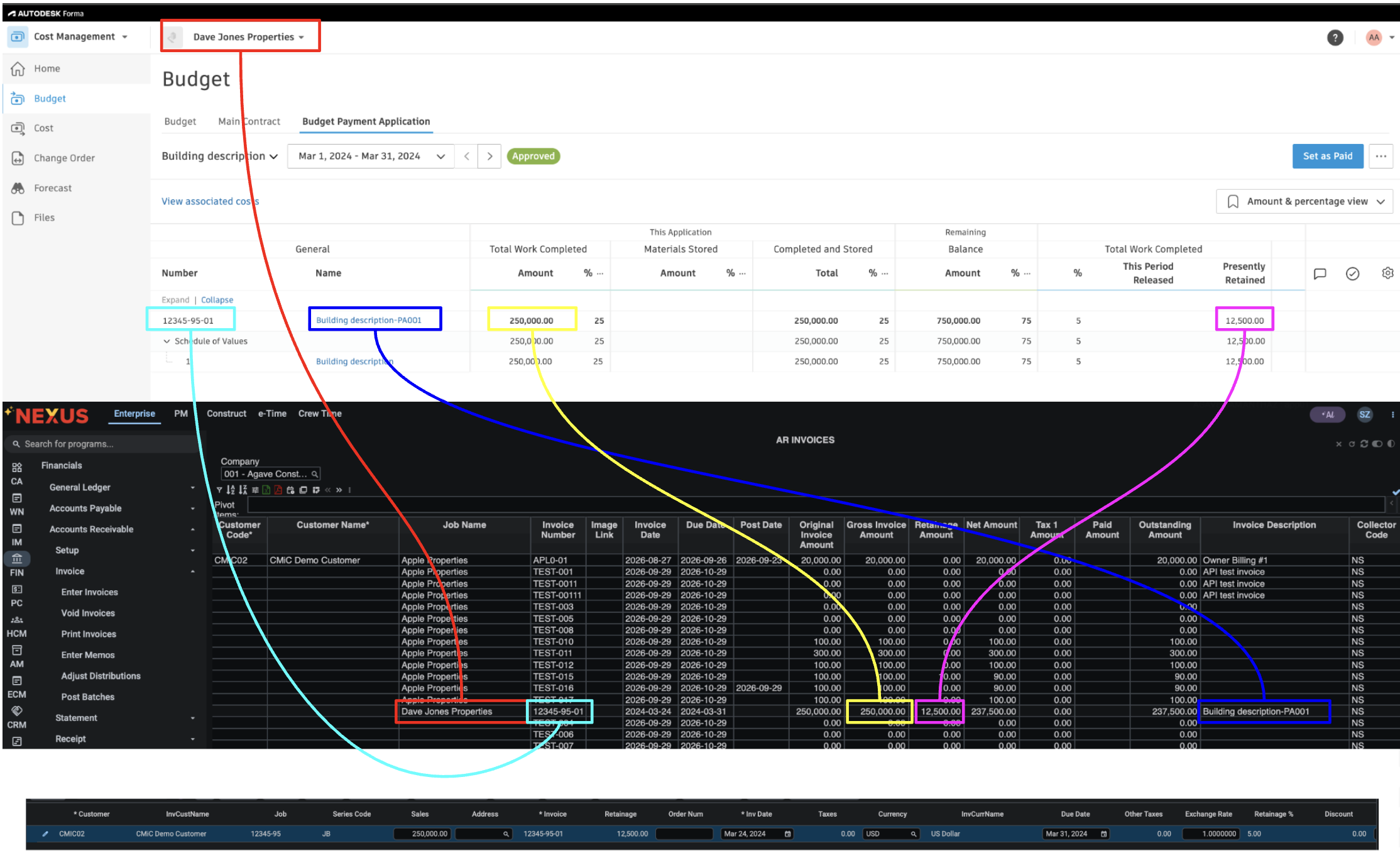Export AR invoices to PDF icon
Viewport: 1400px width, 865px height.
tap(278, 490)
